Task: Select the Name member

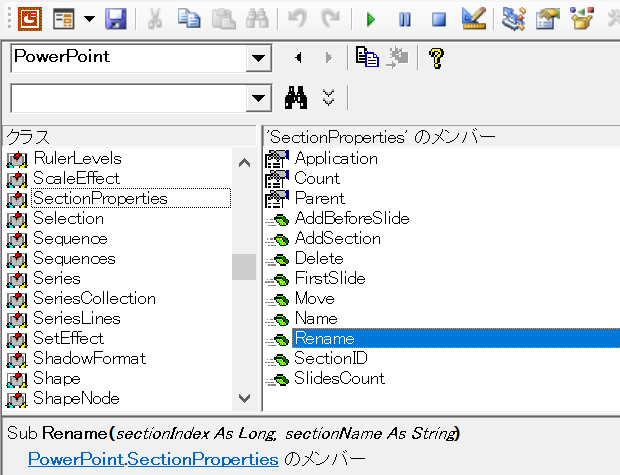Action: (x=316, y=318)
